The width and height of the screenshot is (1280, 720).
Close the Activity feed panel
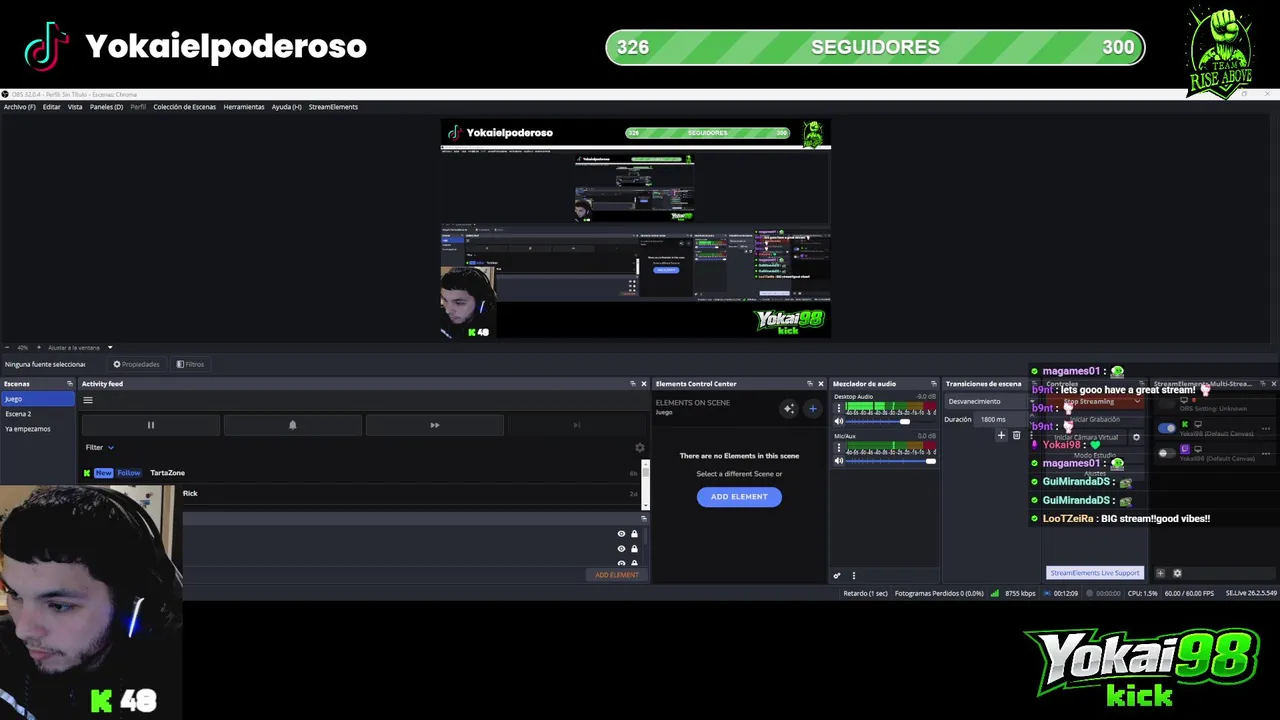tap(644, 384)
